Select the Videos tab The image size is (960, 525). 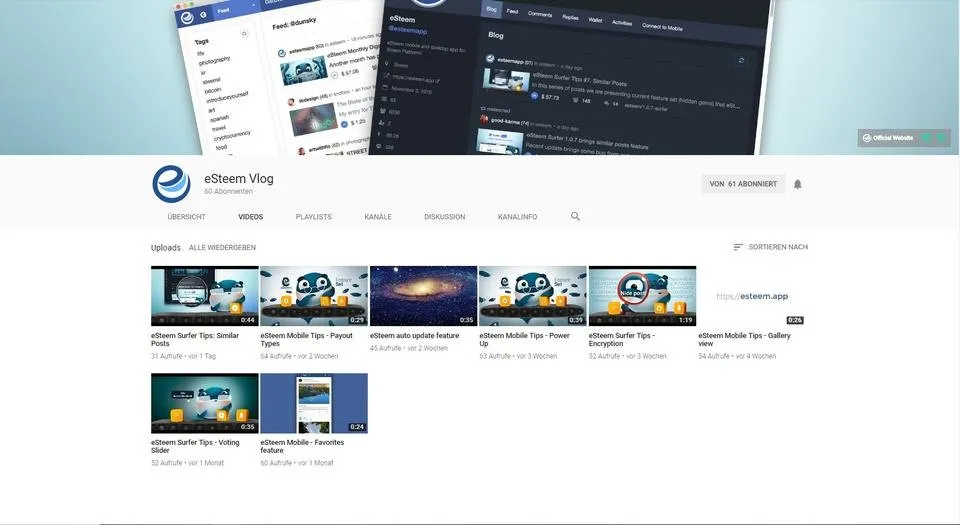[250, 217]
